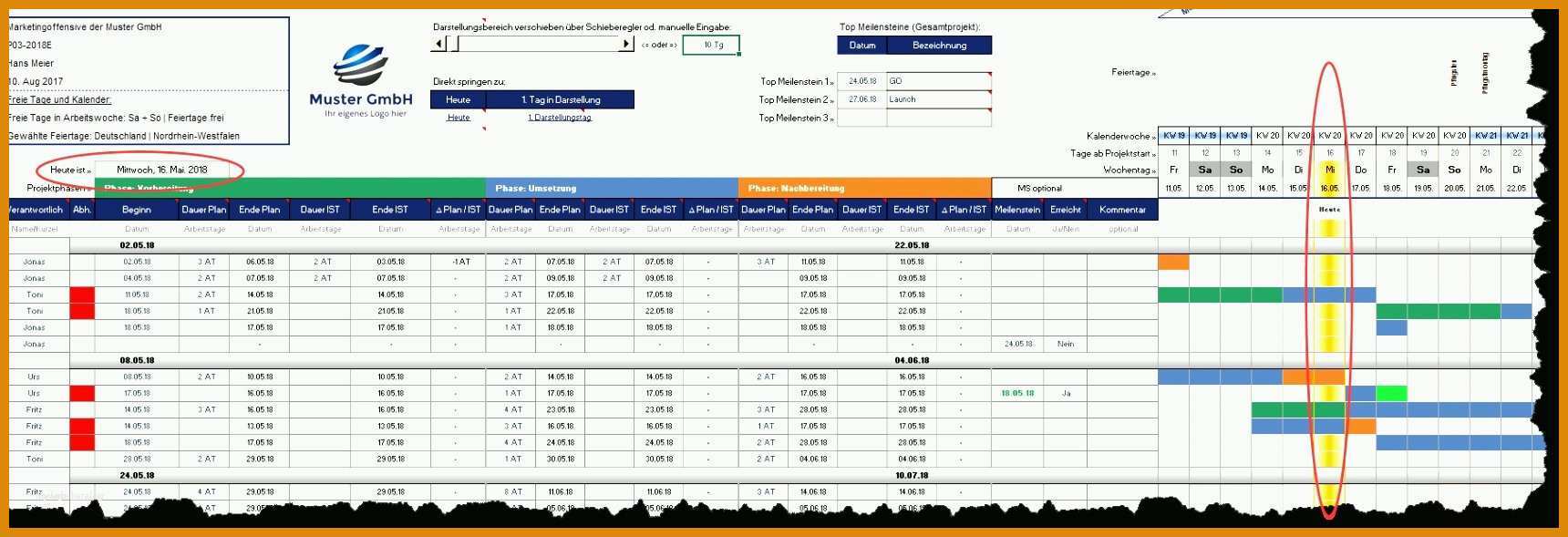The width and height of the screenshot is (1568, 537).
Task: Click the Muster GmbH globe logo
Action: pos(361,65)
